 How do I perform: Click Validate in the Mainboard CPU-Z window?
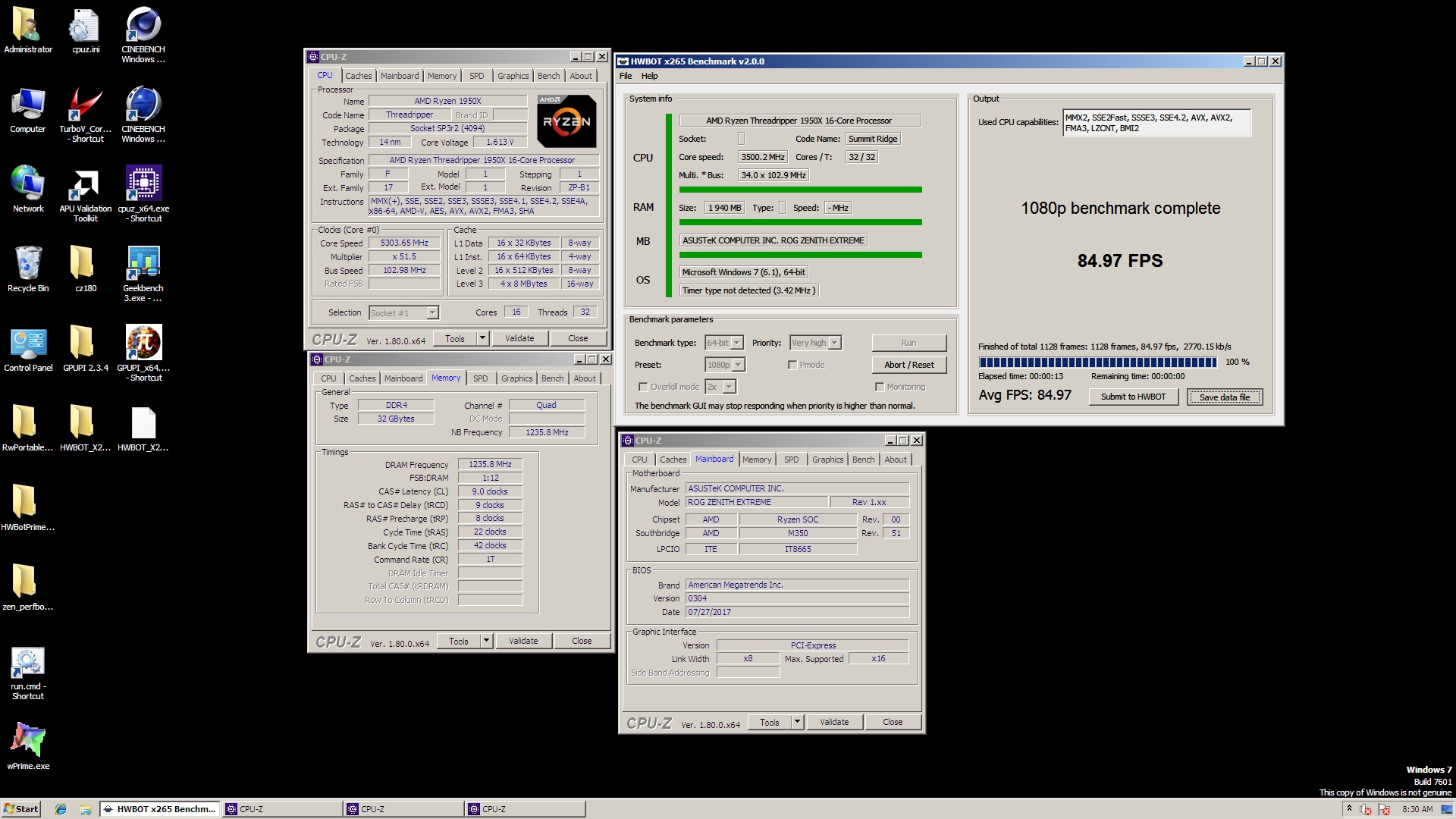(834, 722)
